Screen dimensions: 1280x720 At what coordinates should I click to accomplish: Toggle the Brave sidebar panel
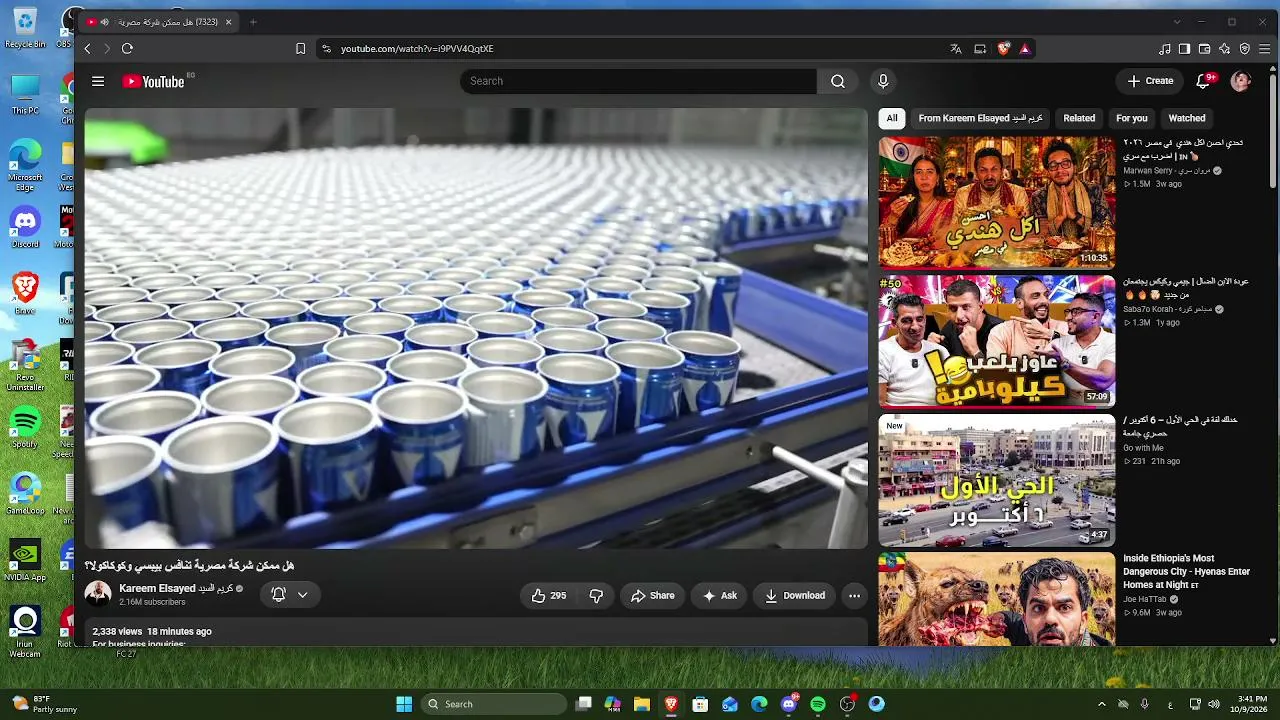click(1185, 48)
